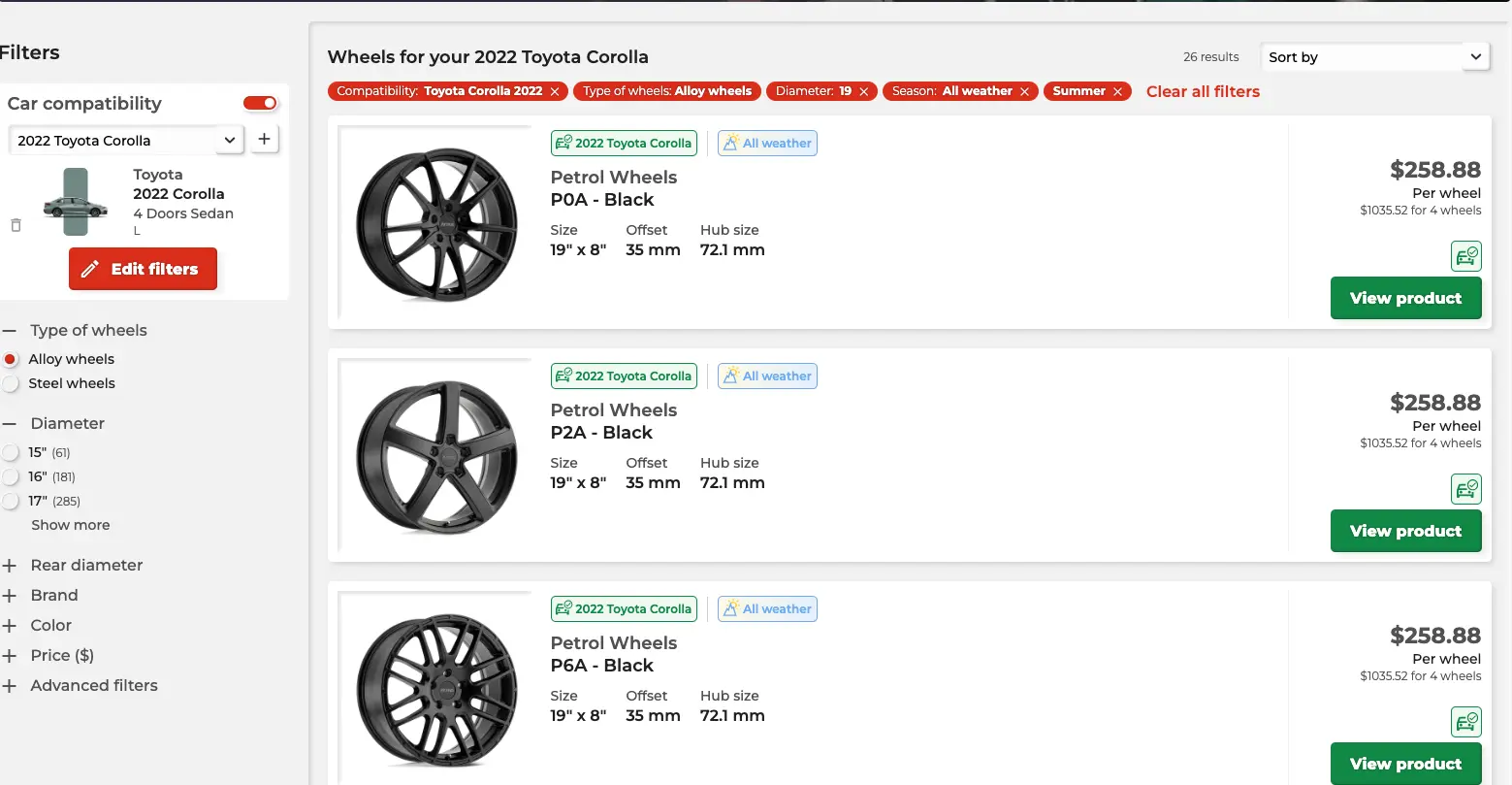Viewport: 1512px width, 785px height.
Task: Open the Petrol P0A Black wheel image
Action: (x=436, y=225)
